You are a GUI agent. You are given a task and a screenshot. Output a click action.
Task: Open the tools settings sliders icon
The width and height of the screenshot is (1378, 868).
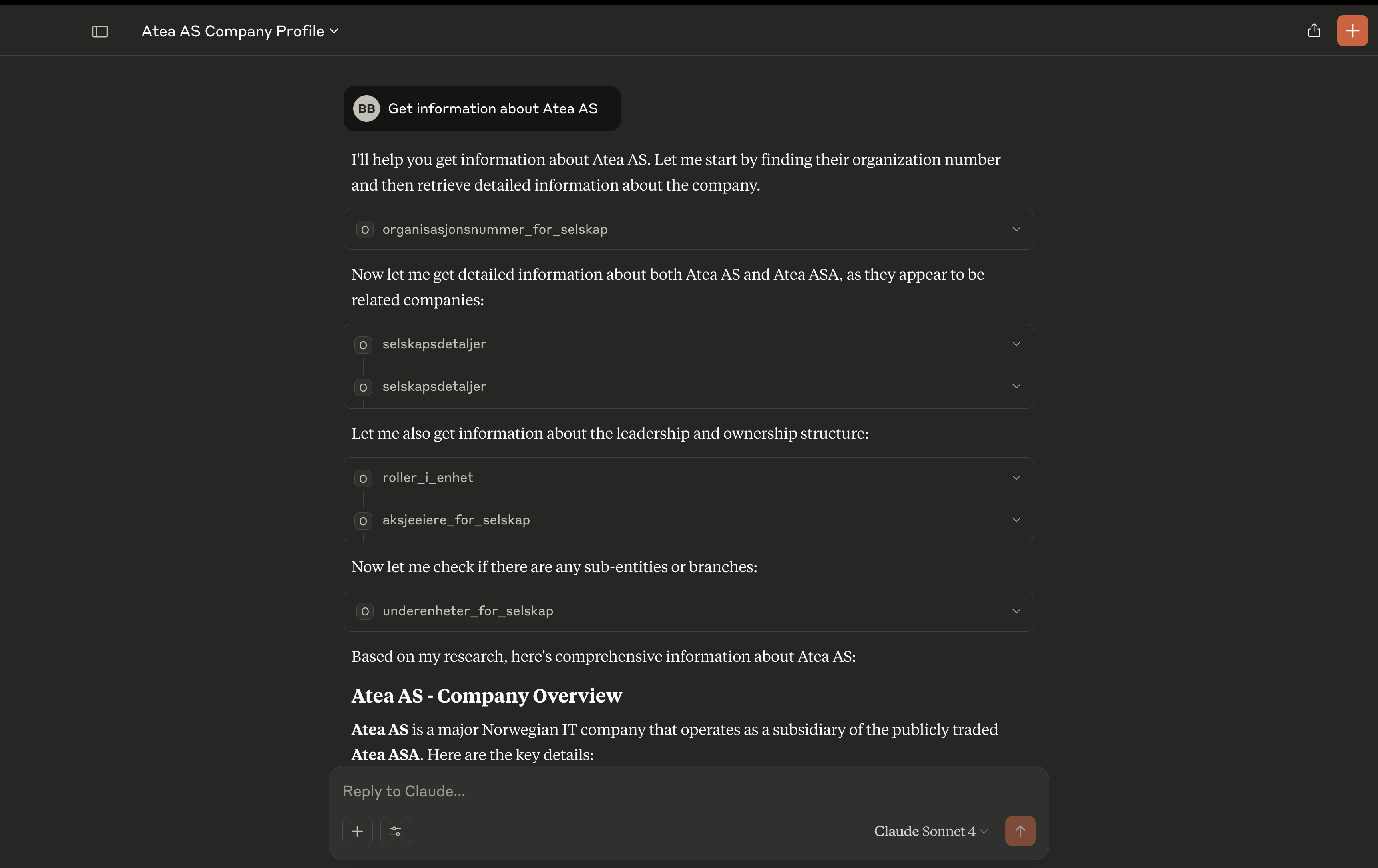[395, 831]
